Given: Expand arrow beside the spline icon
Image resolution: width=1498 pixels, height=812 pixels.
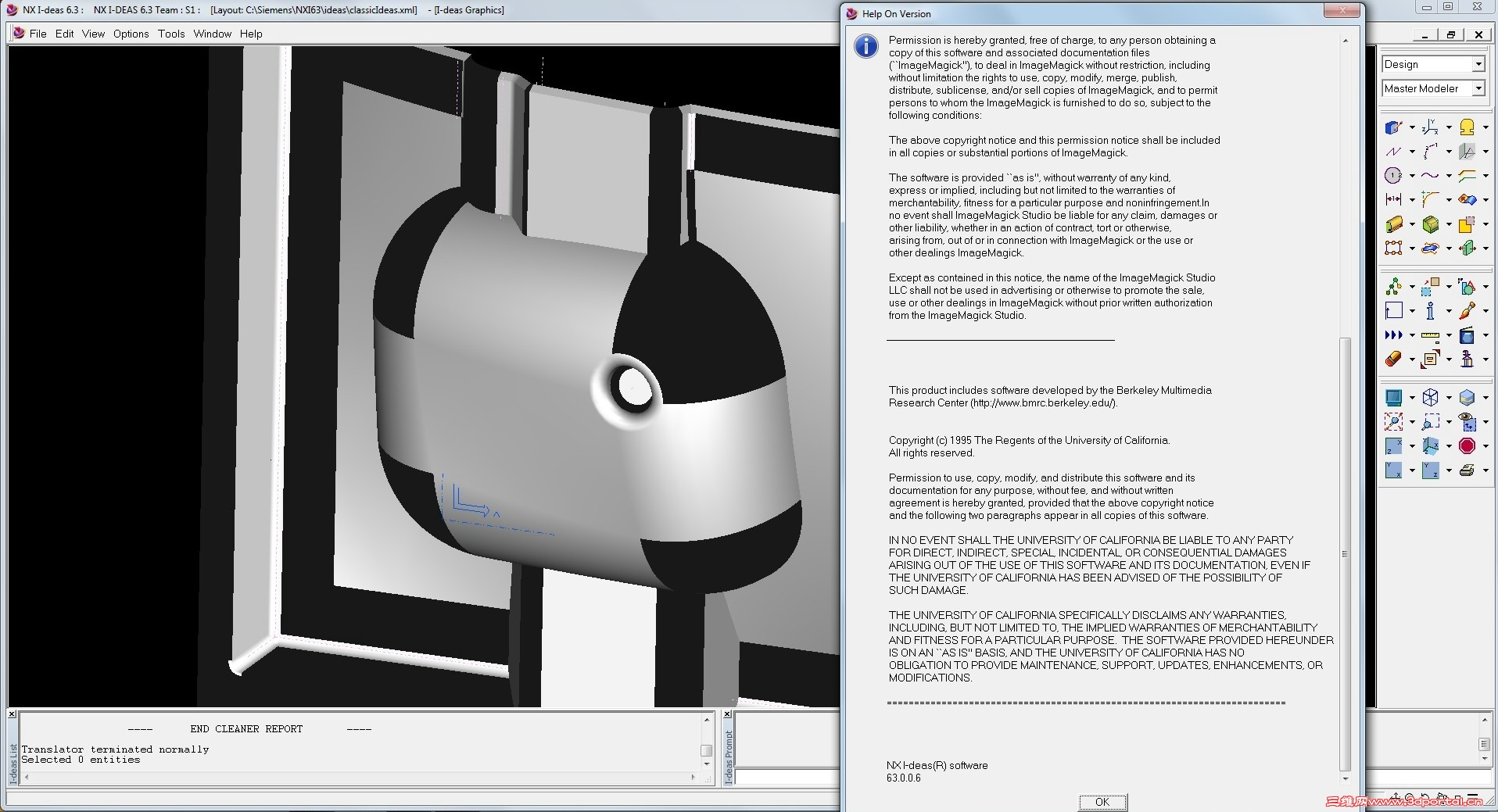Looking at the screenshot, I should pos(1449,176).
